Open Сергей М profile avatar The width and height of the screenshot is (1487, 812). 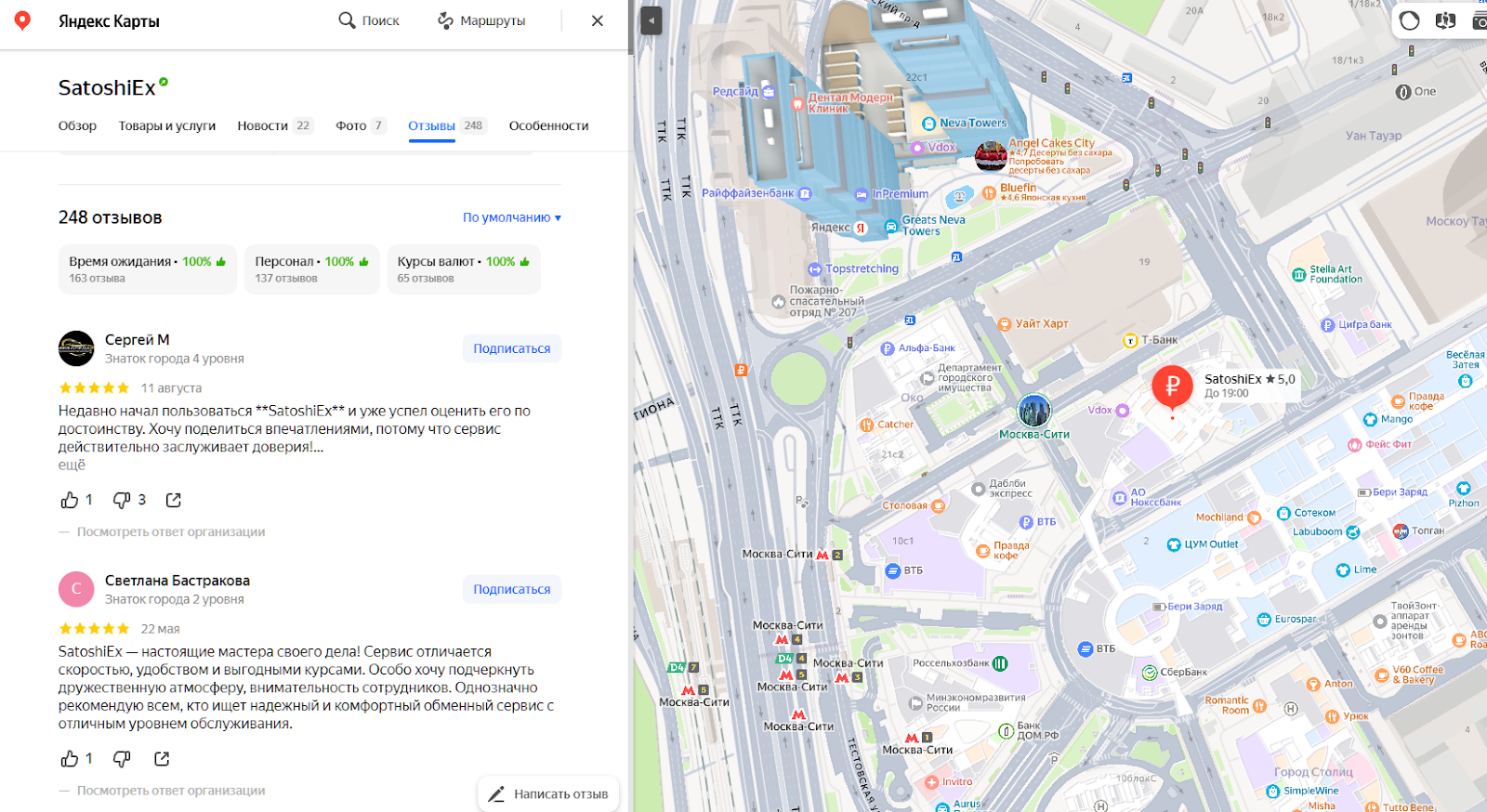(76, 348)
